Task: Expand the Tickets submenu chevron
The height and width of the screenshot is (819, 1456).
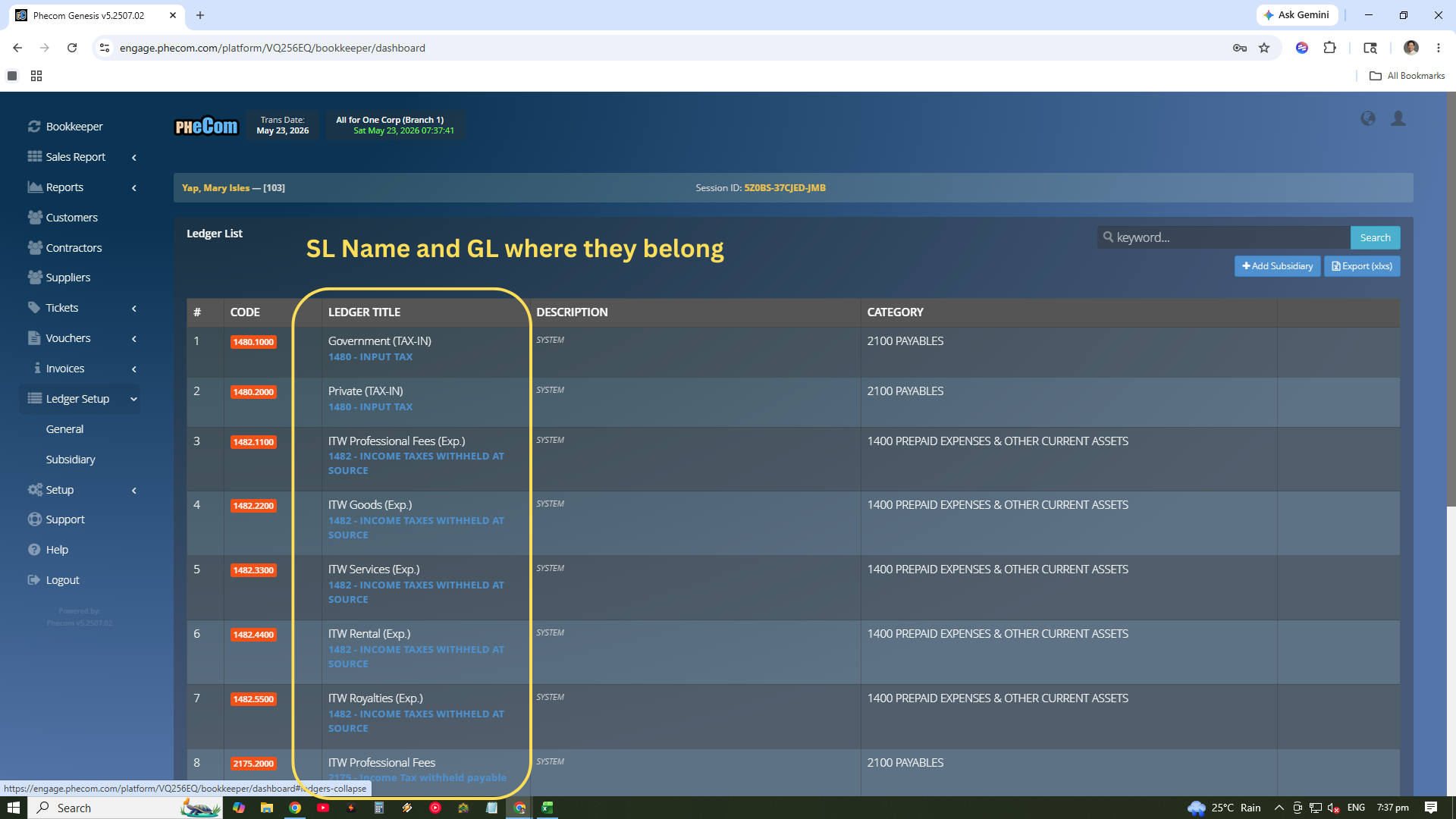Action: pos(134,308)
